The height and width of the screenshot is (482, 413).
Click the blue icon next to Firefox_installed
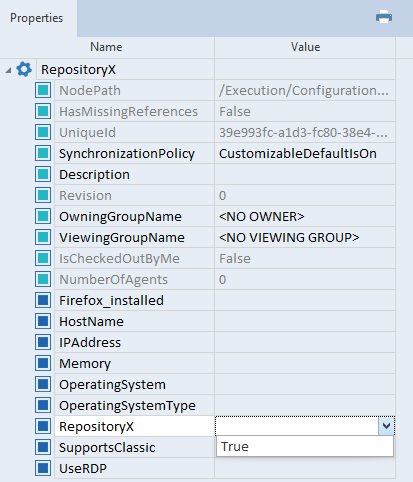point(43,300)
